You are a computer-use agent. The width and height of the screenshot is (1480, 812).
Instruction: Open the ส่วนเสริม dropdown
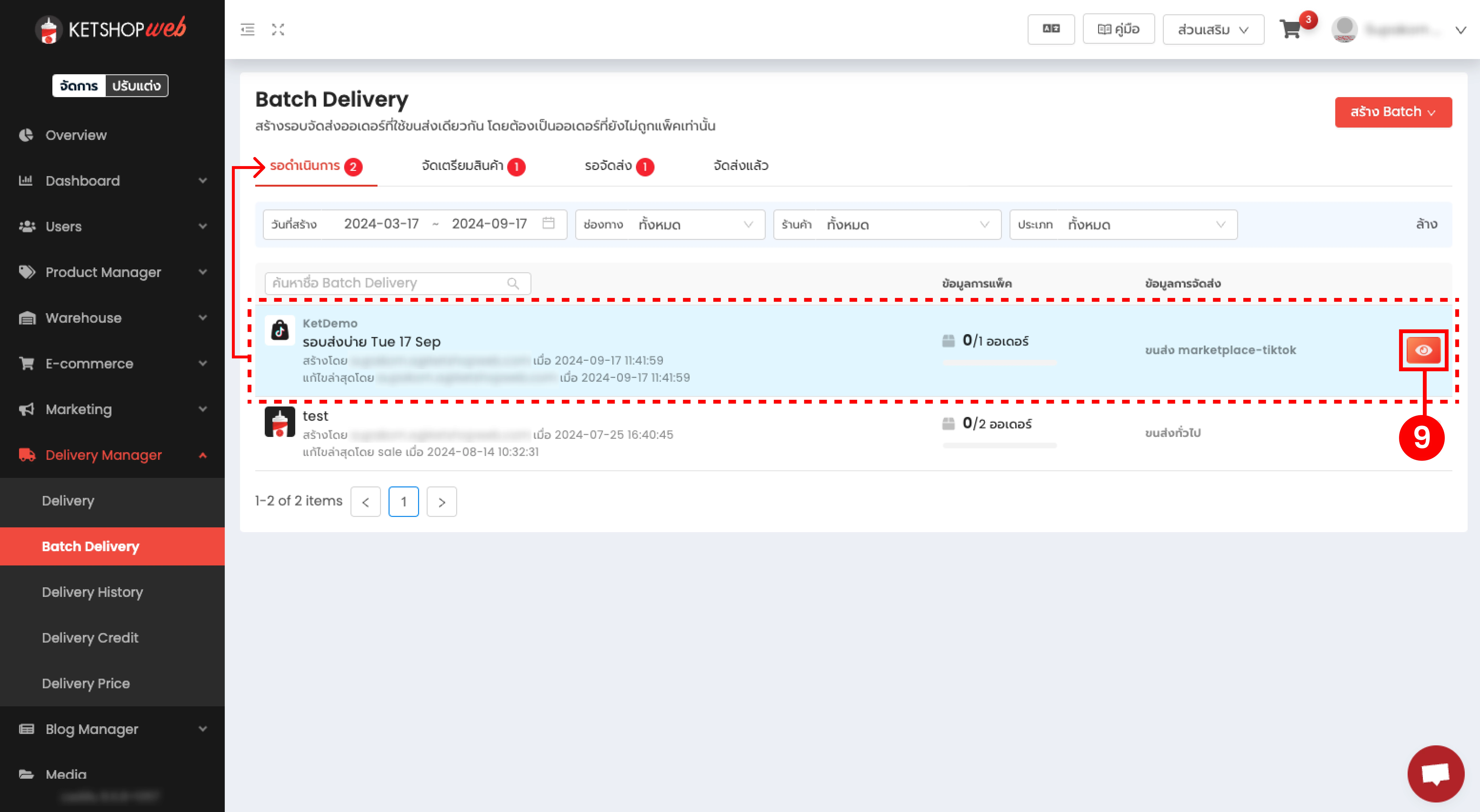coord(1213,29)
